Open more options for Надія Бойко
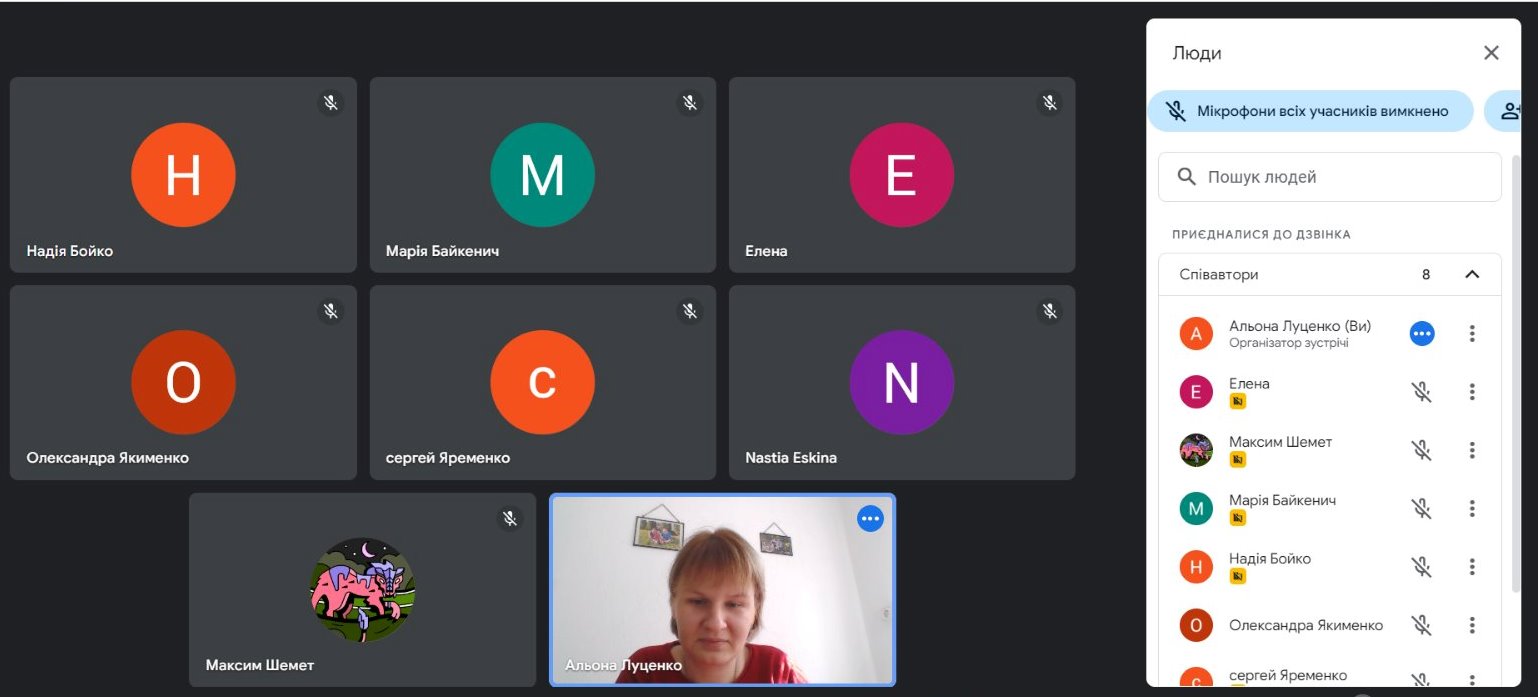This screenshot has height=697, width=1538. (1472, 567)
